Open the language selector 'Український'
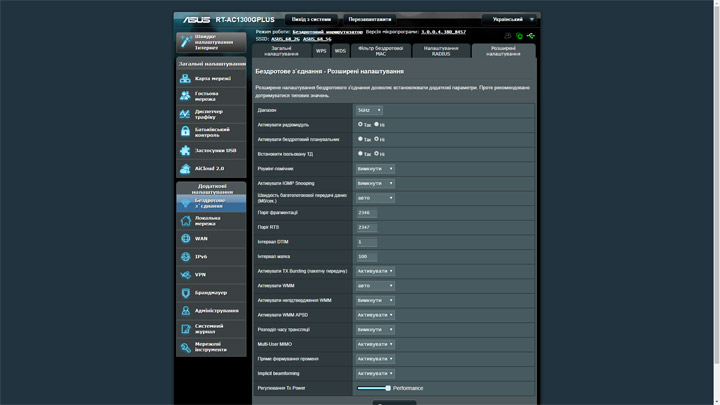Screen dimensions: 720x405 click(x=509, y=19)
